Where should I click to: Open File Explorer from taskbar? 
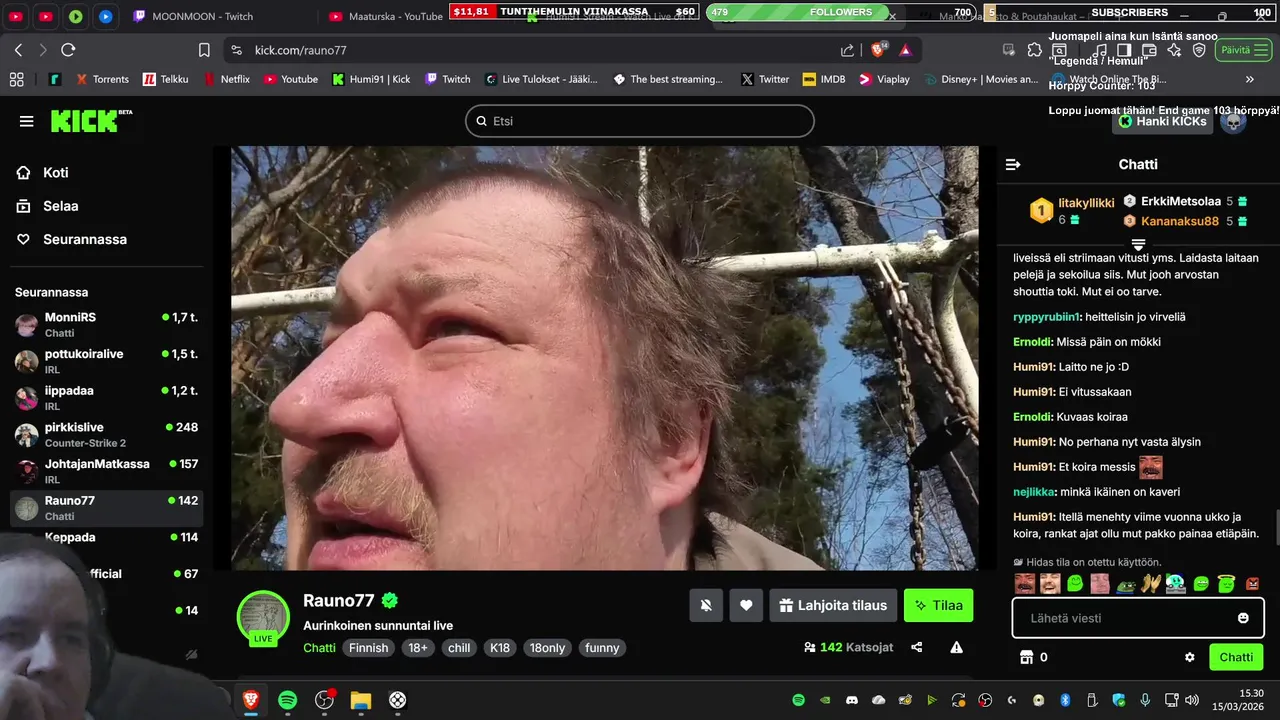pyautogui.click(x=361, y=700)
